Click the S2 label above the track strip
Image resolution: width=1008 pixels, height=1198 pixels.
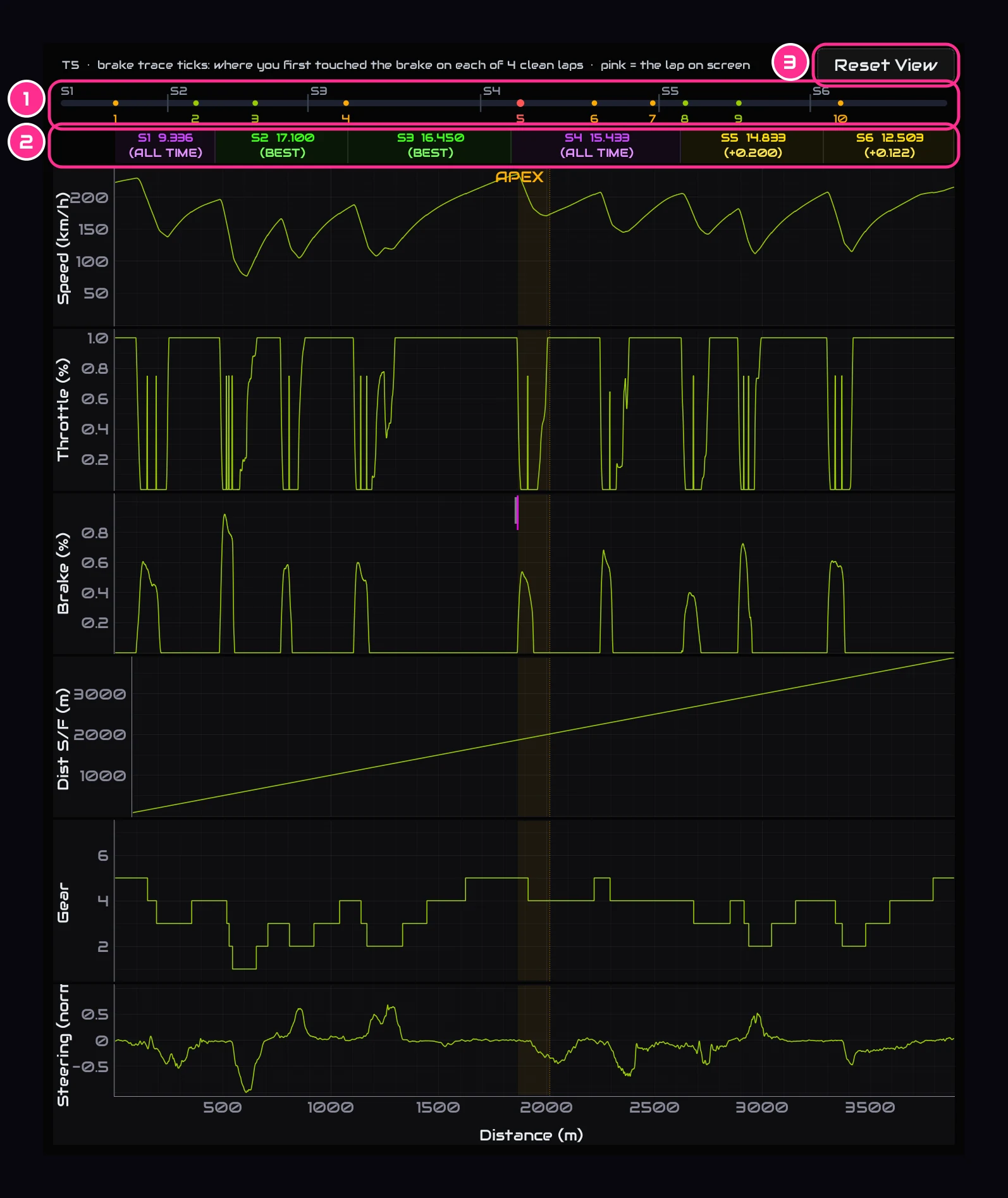coord(179,91)
